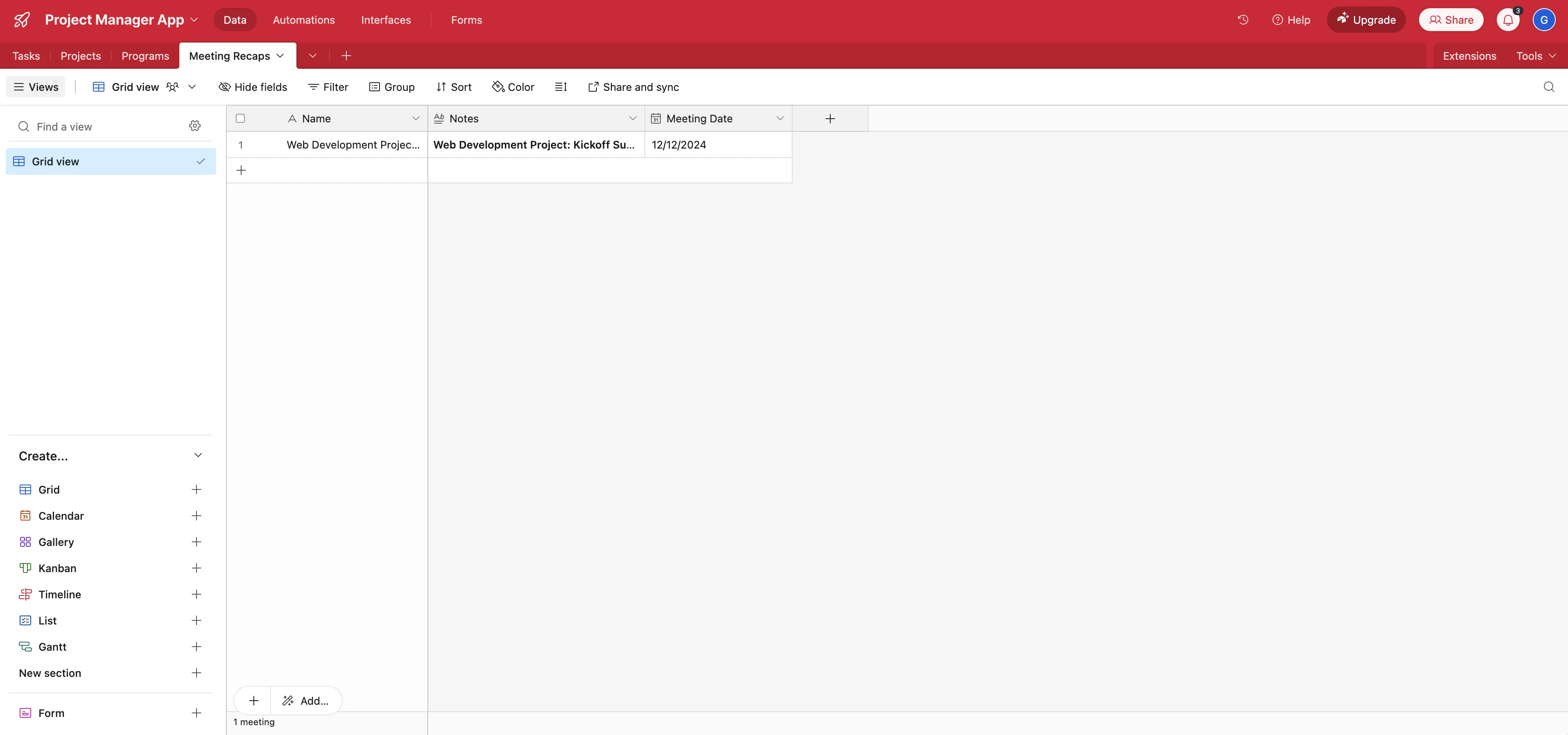Click the Share button
This screenshot has width=1568, height=735.
(1451, 20)
